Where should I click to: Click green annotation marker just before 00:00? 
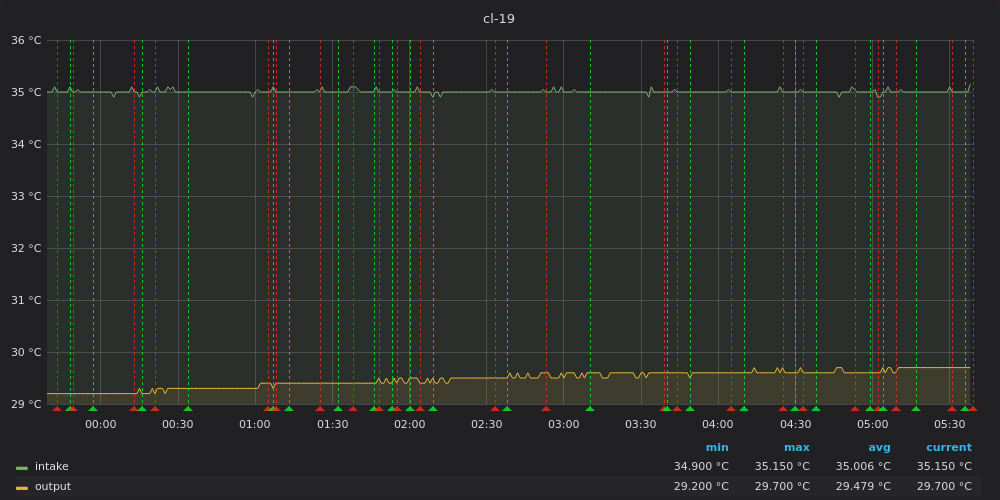click(93, 408)
